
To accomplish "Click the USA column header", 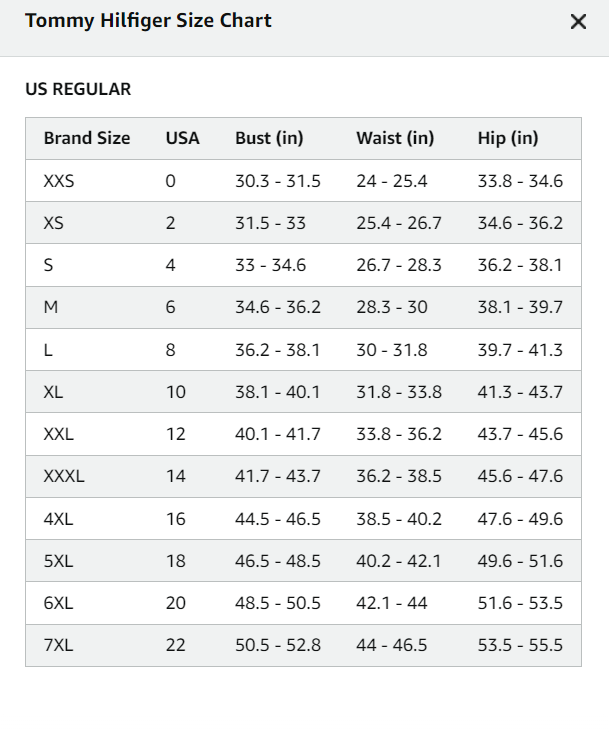I will (x=182, y=138).
